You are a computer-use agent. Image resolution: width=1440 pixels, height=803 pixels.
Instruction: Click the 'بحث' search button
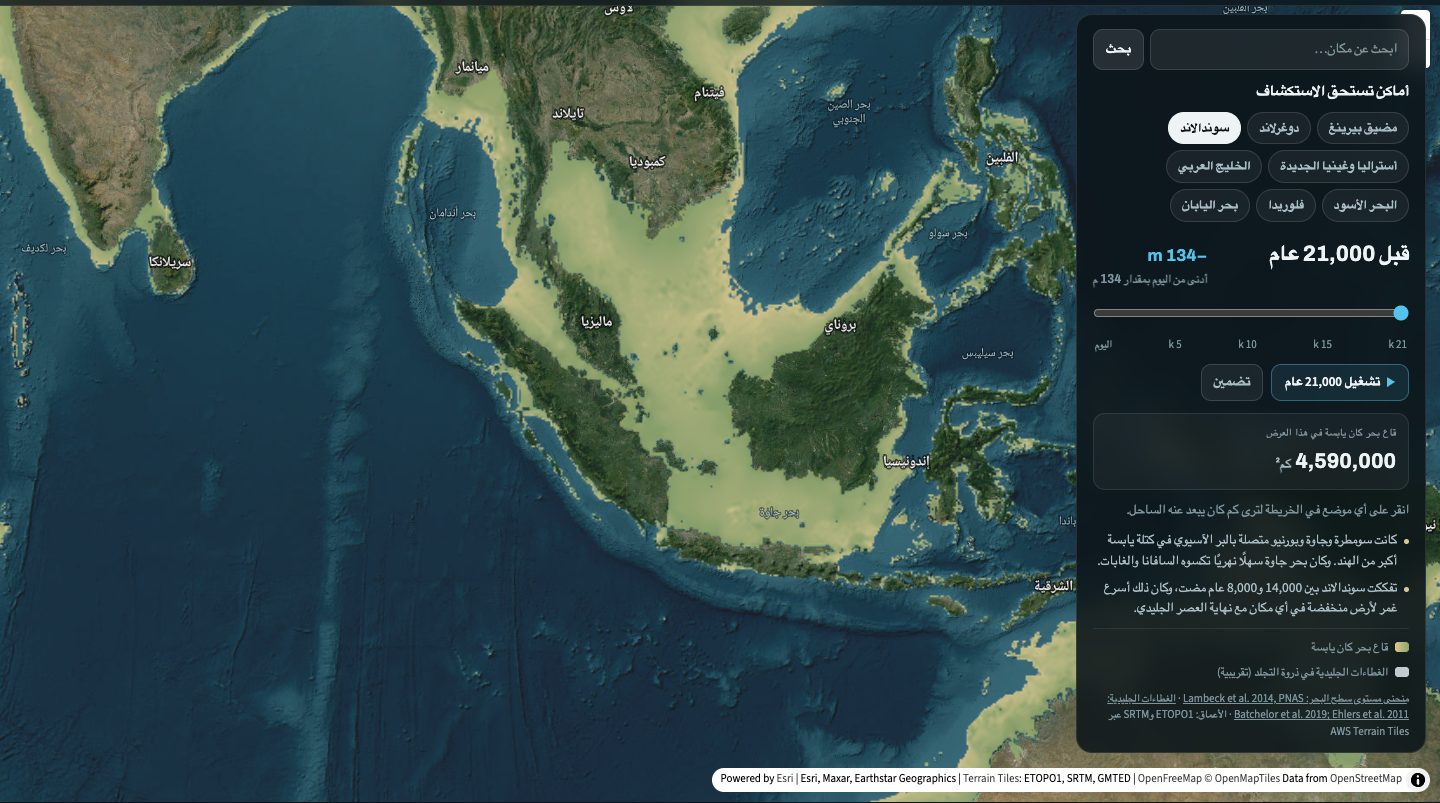tap(1118, 49)
